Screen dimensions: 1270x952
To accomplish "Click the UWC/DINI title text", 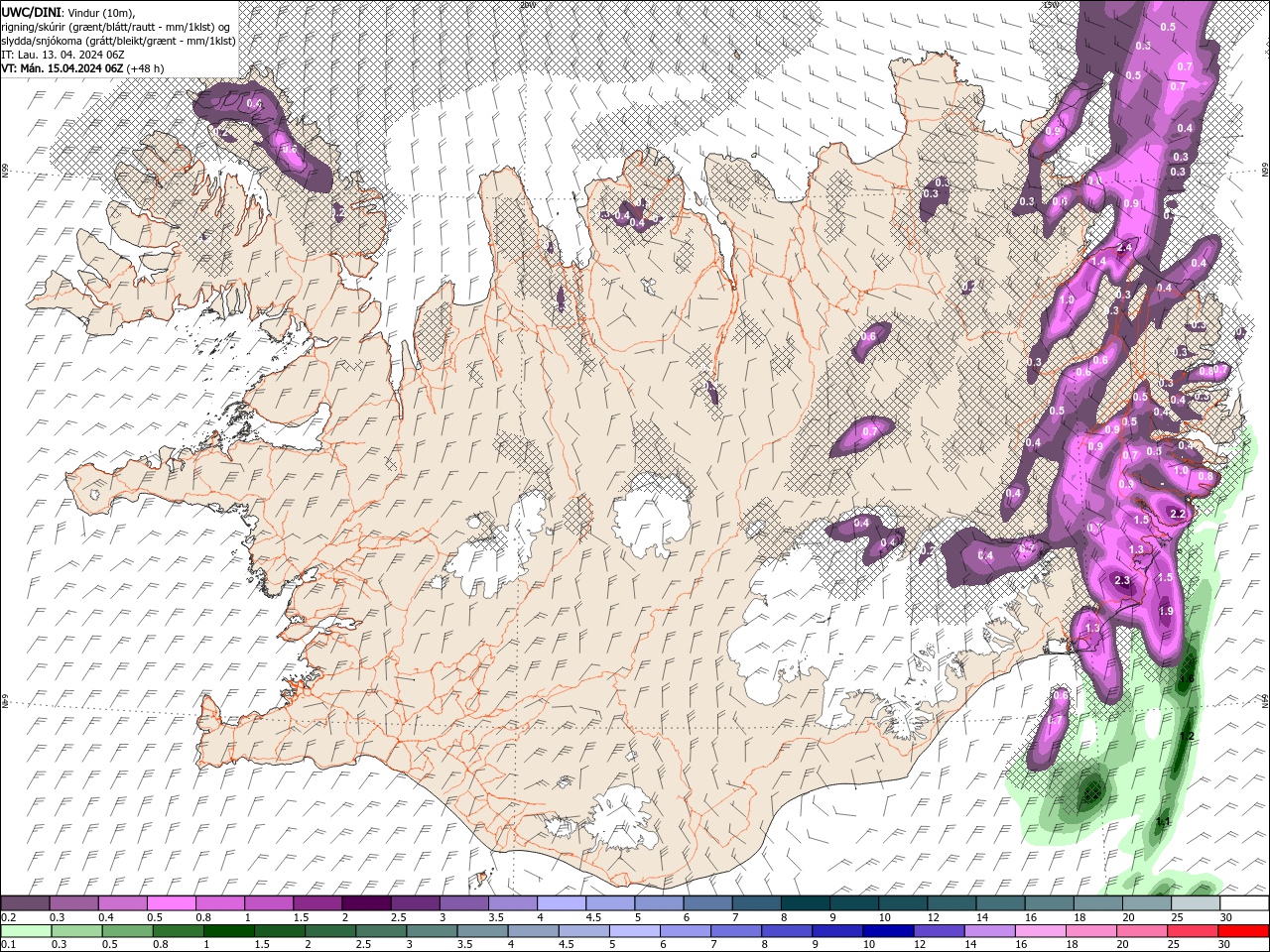I will [32, 12].
